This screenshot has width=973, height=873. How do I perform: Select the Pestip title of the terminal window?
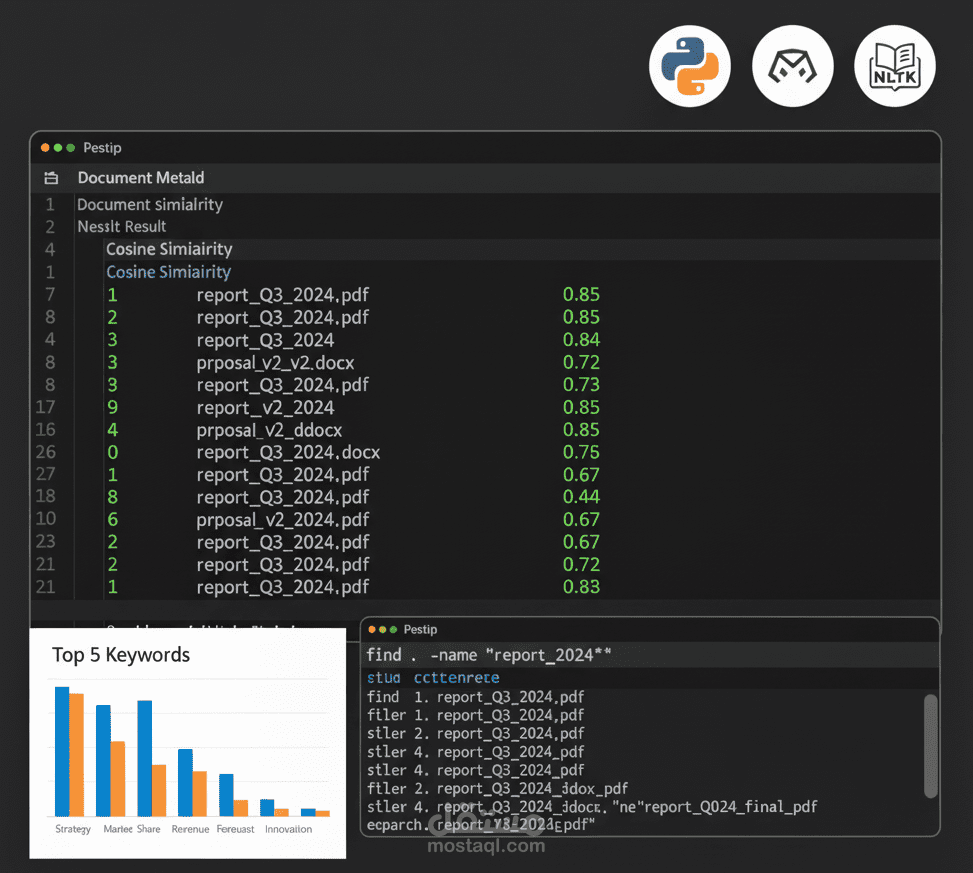(420, 629)
